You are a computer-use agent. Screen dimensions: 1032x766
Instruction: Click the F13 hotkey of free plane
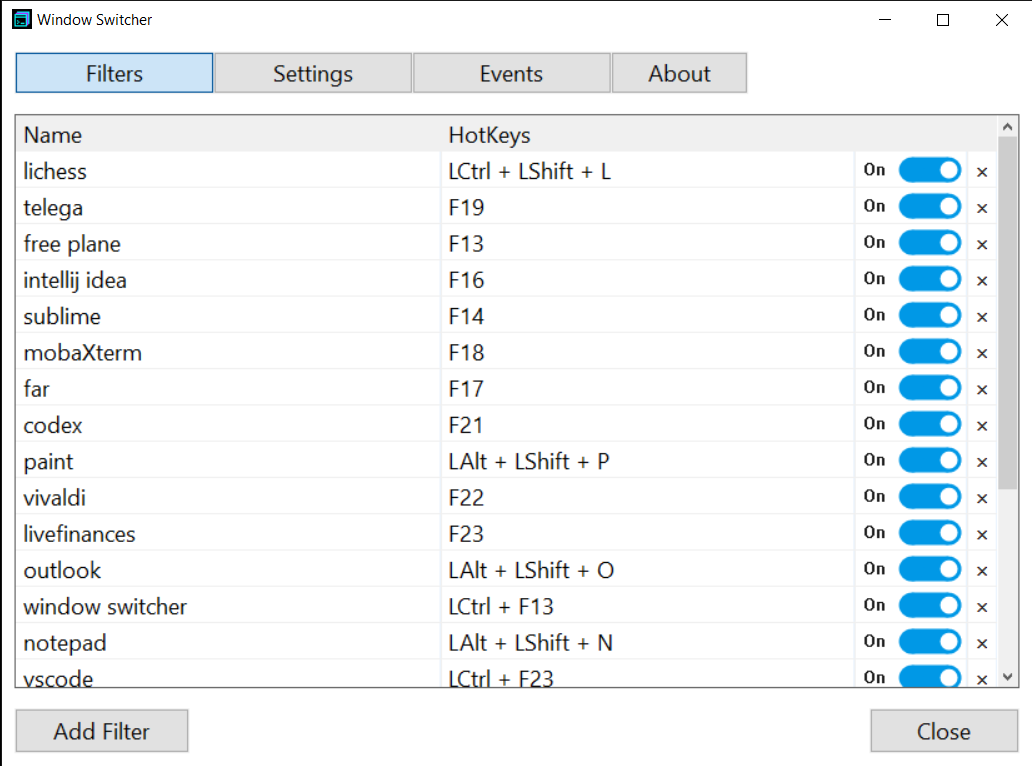click(648, 243)
